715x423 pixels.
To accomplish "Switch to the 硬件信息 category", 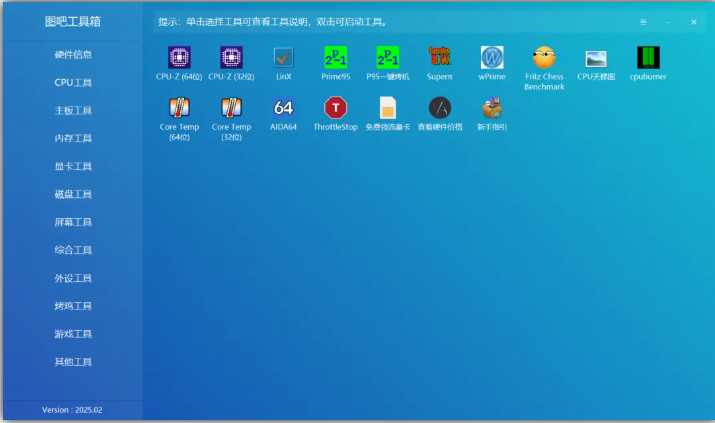I will pyautogui.click(x=73, y=55).
